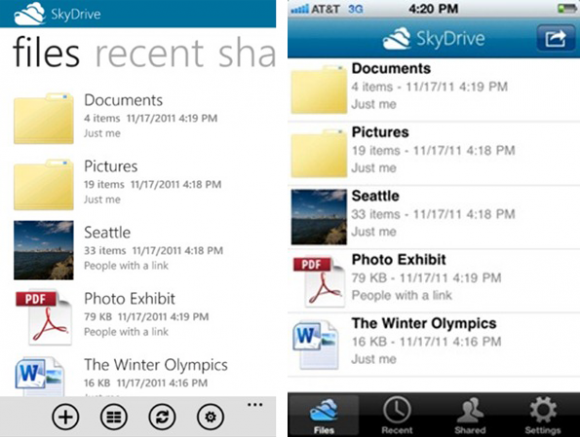Viewport: 580px width, 437px height.
Task: Tap the add (plus) icon in Windows Phone bar
Action: 65,417
